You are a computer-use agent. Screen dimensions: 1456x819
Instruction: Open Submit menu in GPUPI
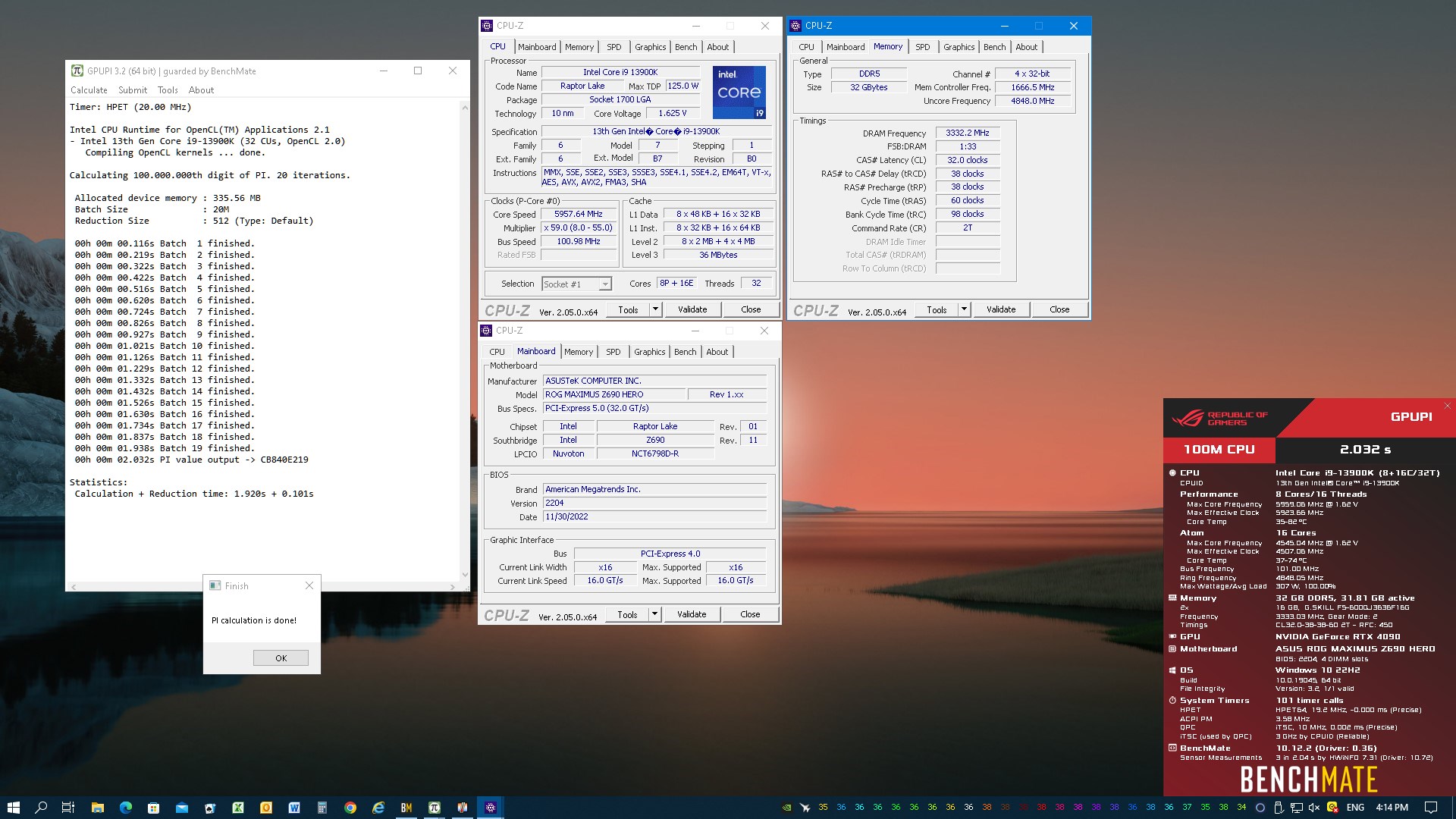[x=133, y=89]
